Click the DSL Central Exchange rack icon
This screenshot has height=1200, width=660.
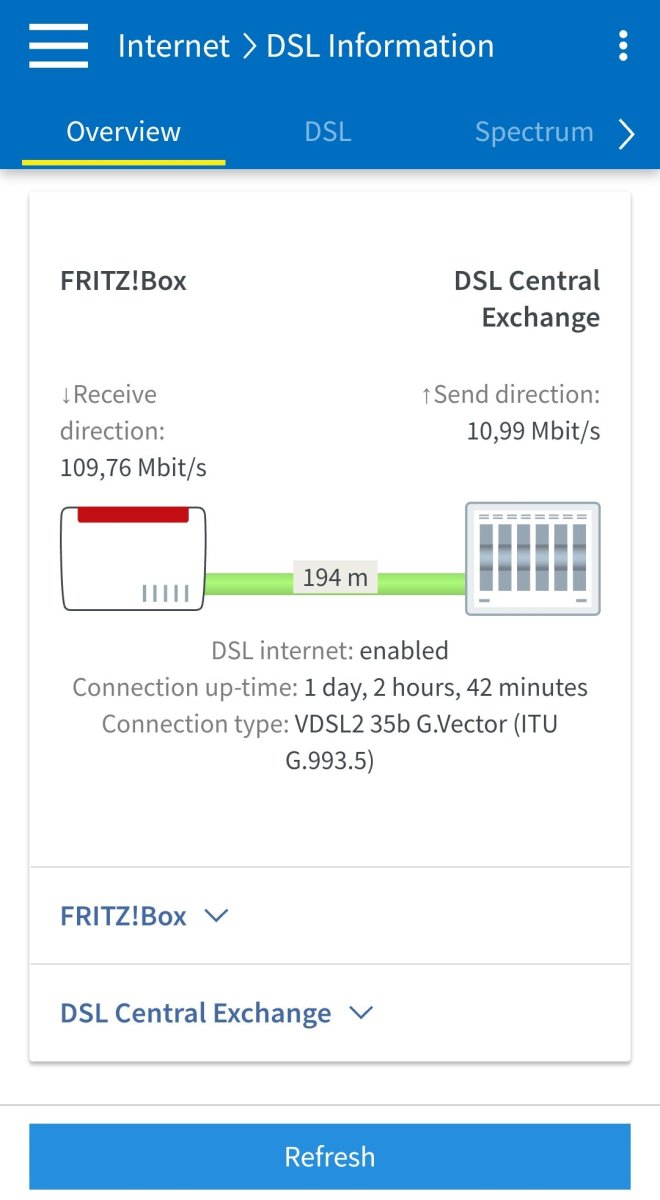532,558
